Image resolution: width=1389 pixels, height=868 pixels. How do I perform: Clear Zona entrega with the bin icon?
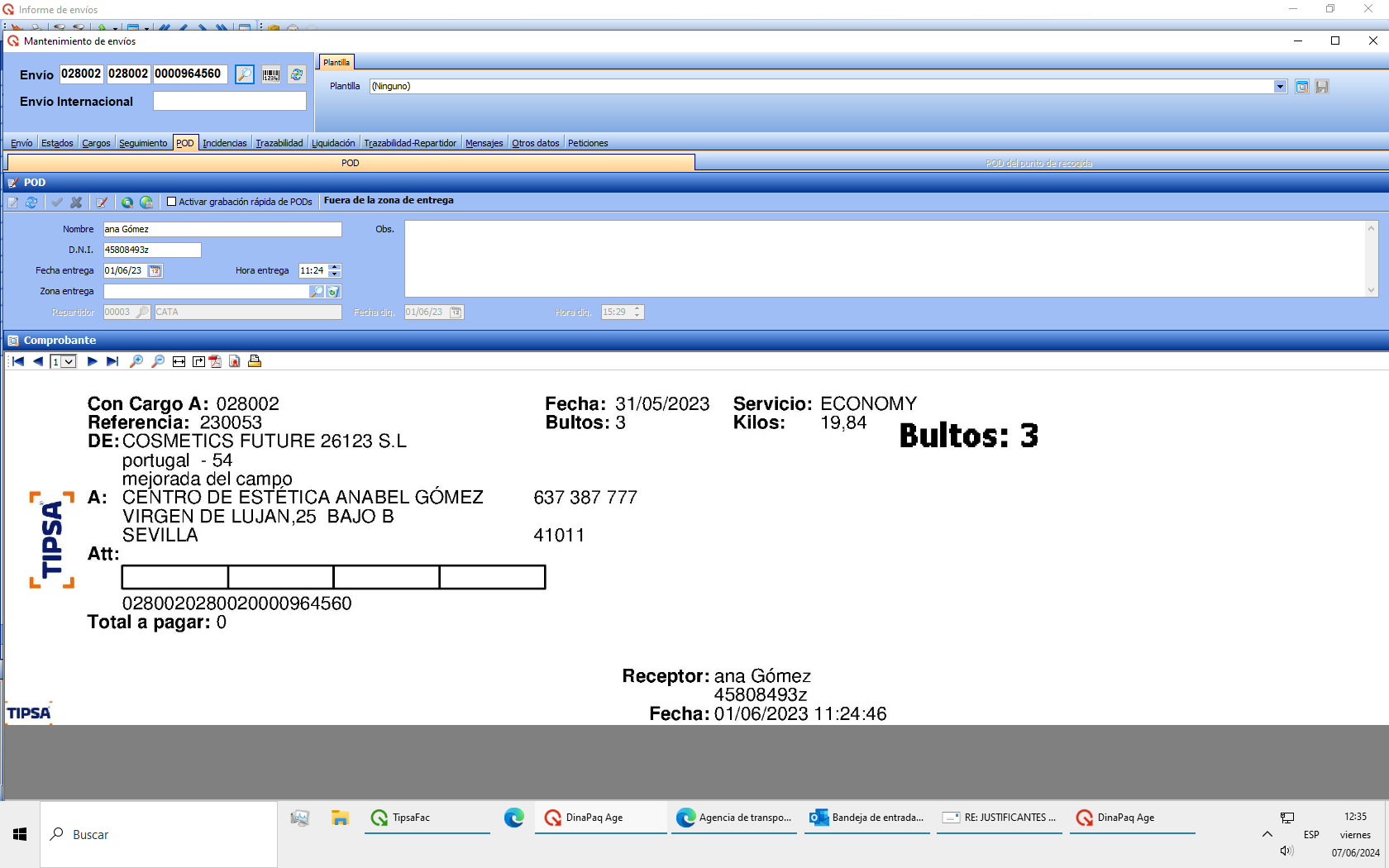(333, 292)
